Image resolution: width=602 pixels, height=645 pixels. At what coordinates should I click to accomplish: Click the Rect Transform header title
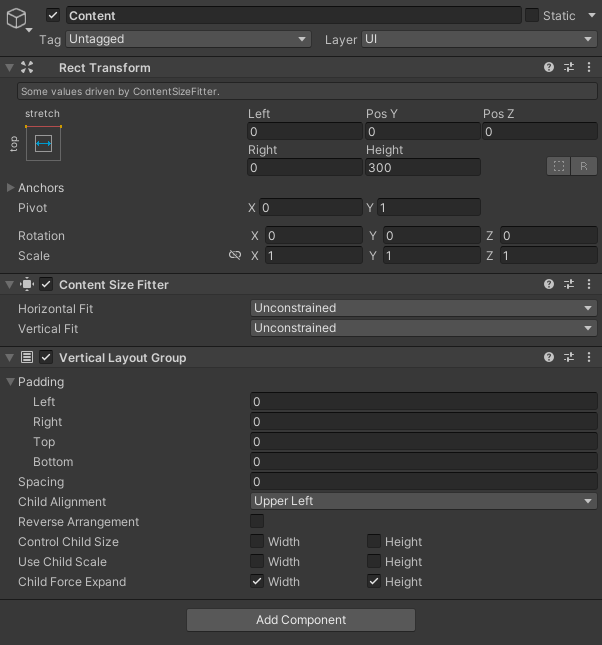(x=105, y=67)
